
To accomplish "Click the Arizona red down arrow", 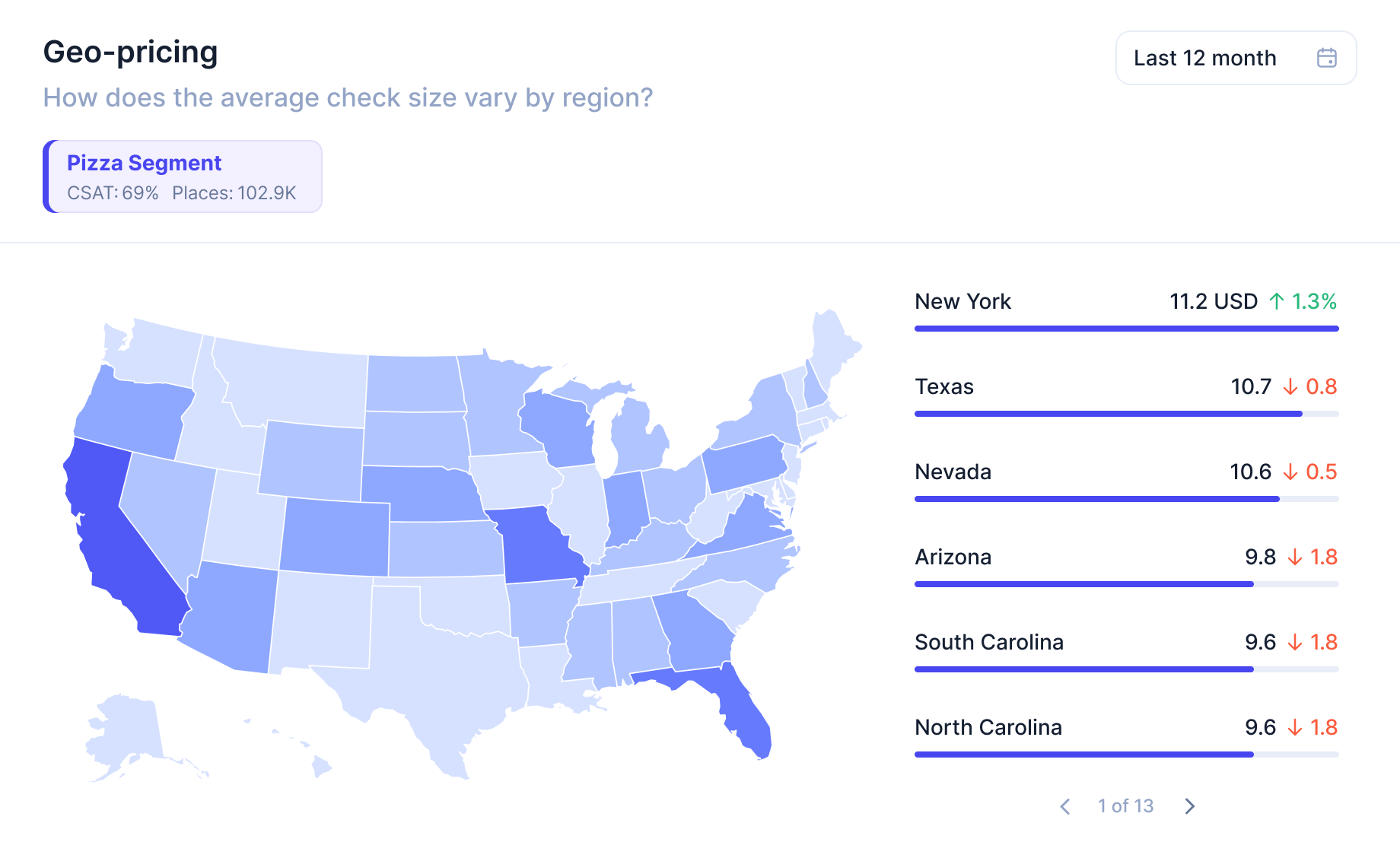I will click(x=1294, y=557).
